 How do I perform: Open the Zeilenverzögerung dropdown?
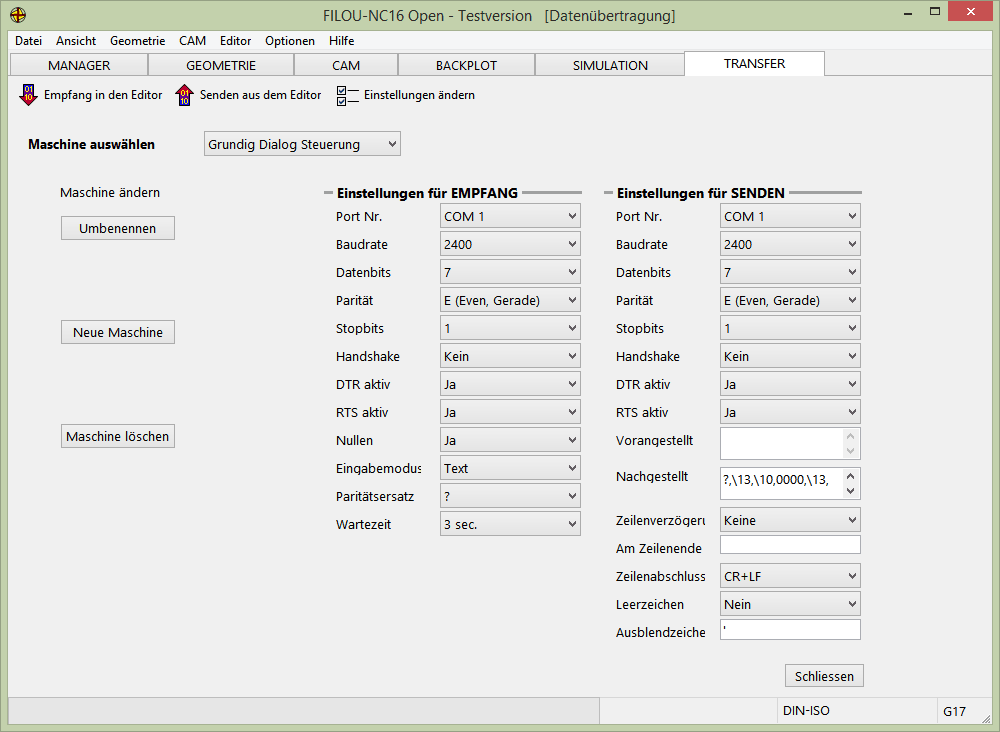point(790,520)
